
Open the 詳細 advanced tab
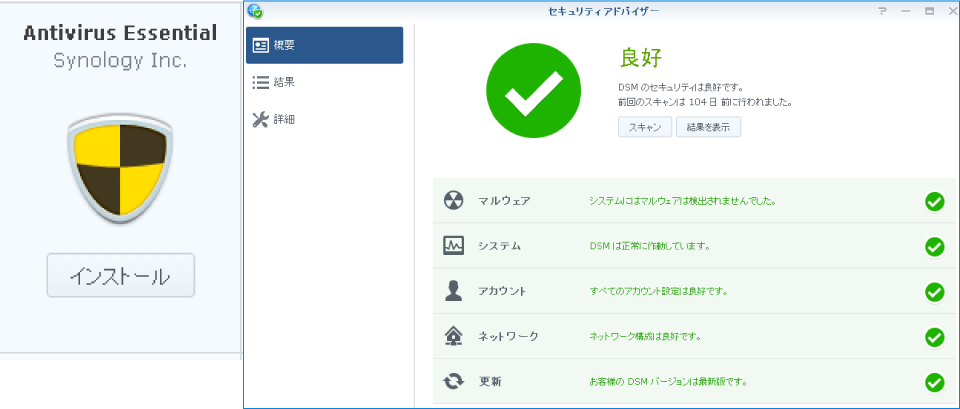coord(324,119)
